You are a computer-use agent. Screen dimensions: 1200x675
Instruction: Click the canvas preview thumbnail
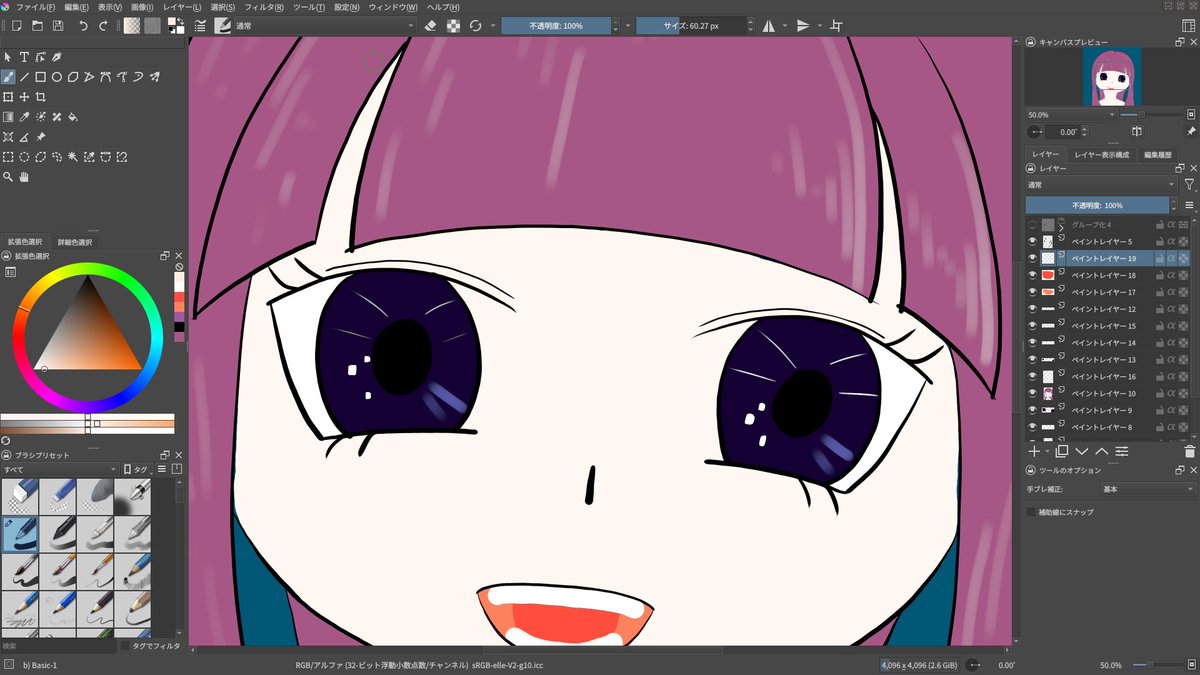pos(1110,78)
